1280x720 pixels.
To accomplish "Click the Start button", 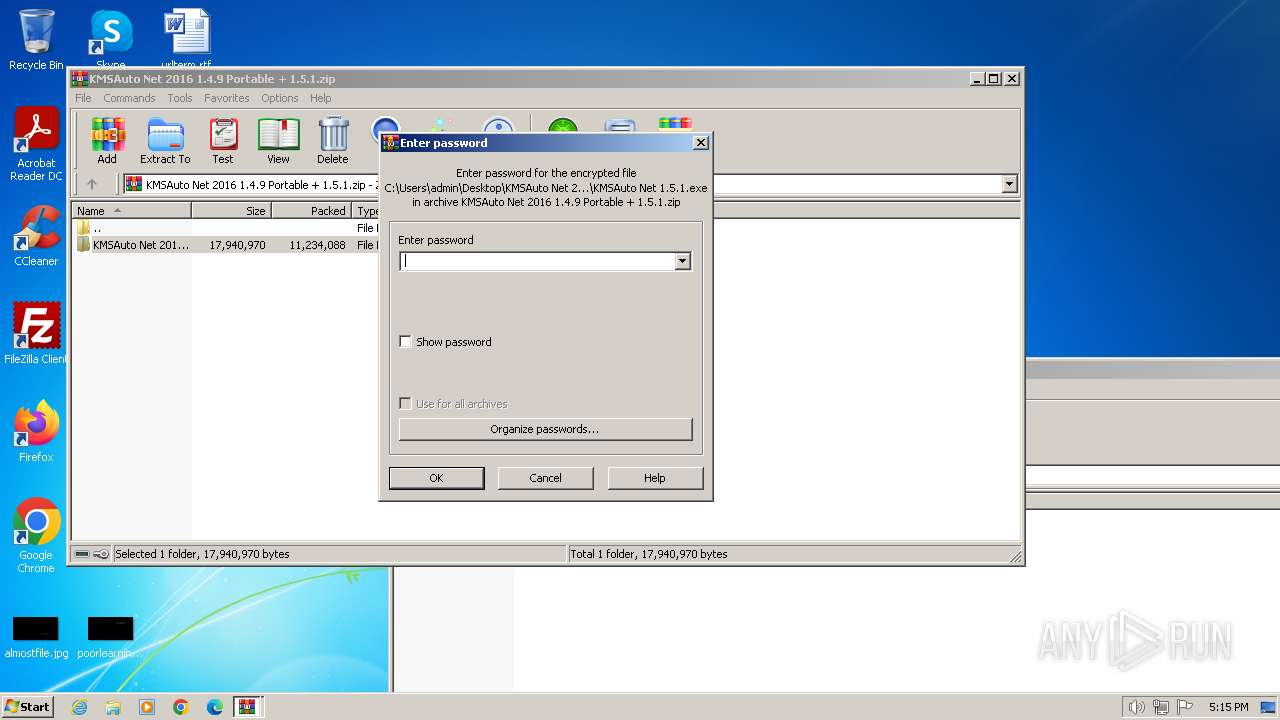I will point(27,707).
